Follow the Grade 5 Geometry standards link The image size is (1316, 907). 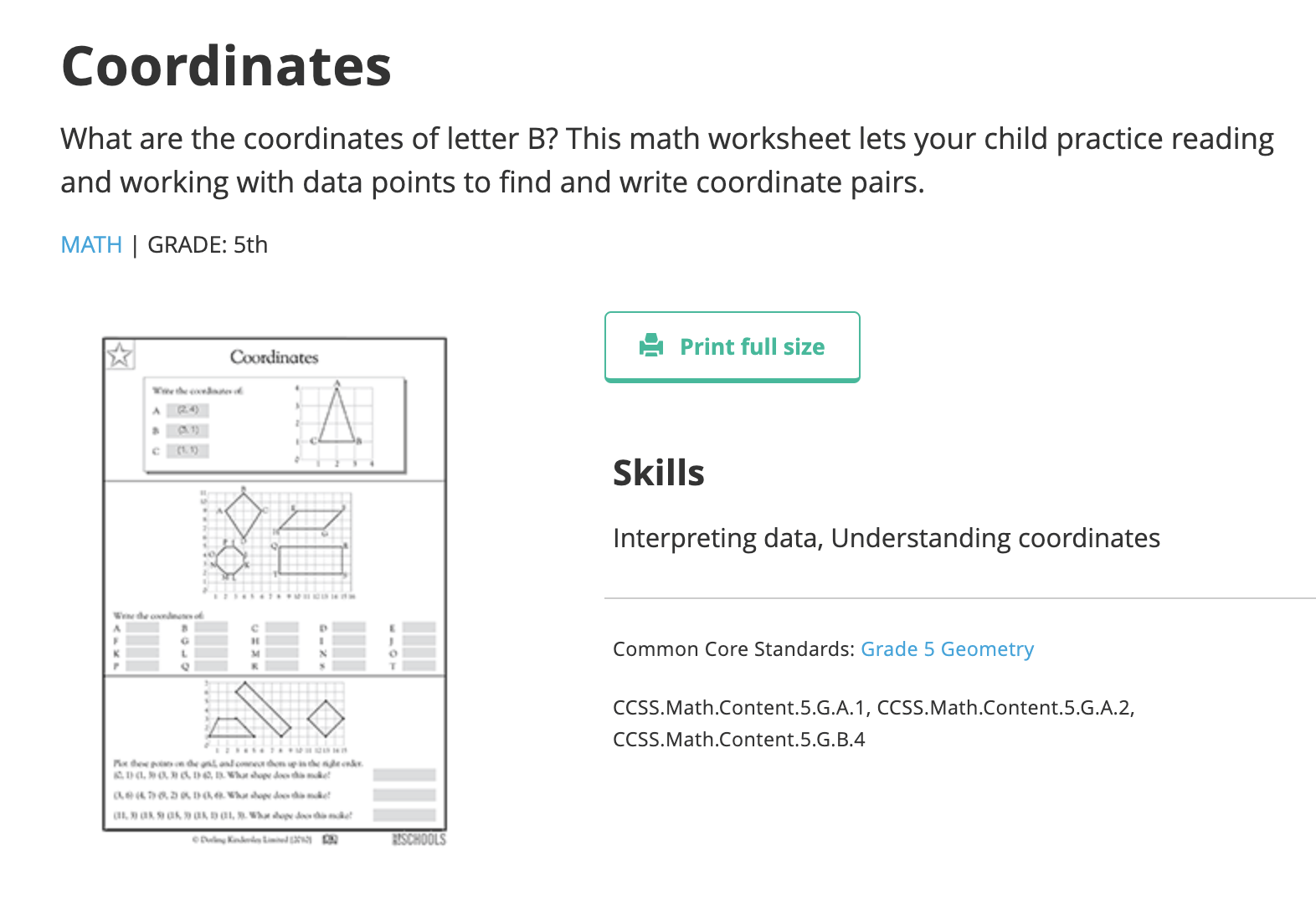(x=947, y=649)
